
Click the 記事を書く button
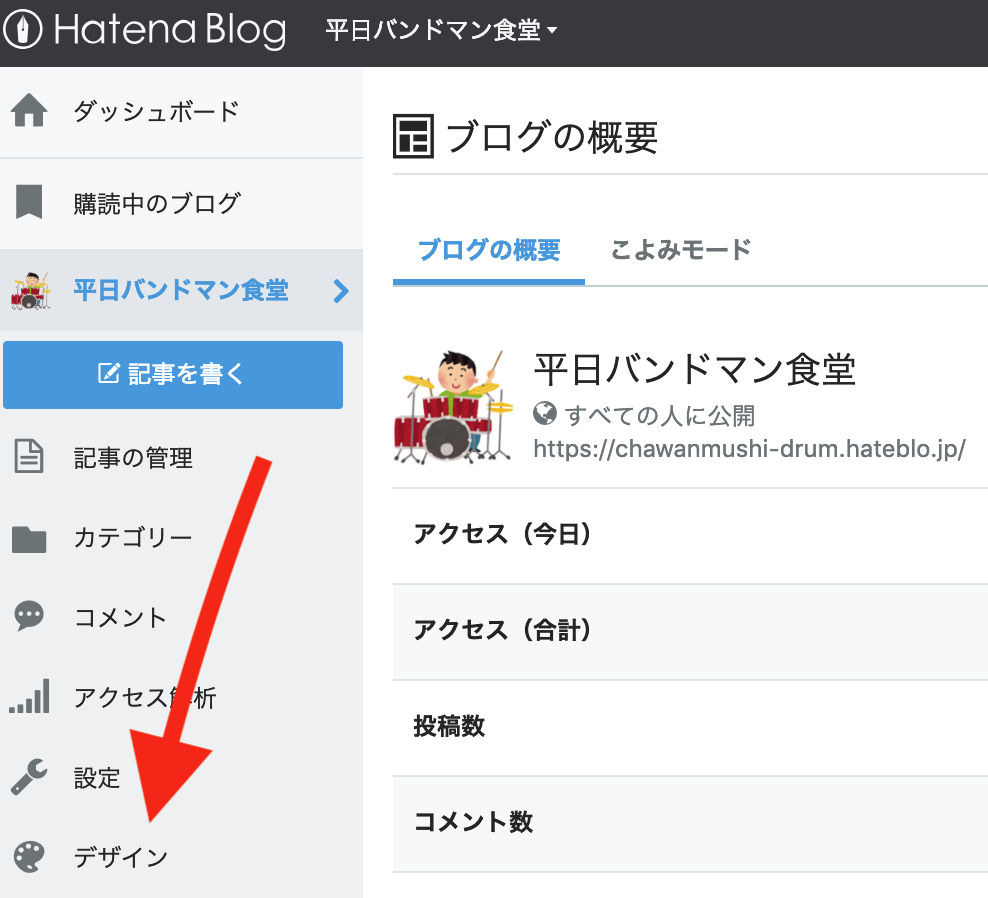pos(173,374)
